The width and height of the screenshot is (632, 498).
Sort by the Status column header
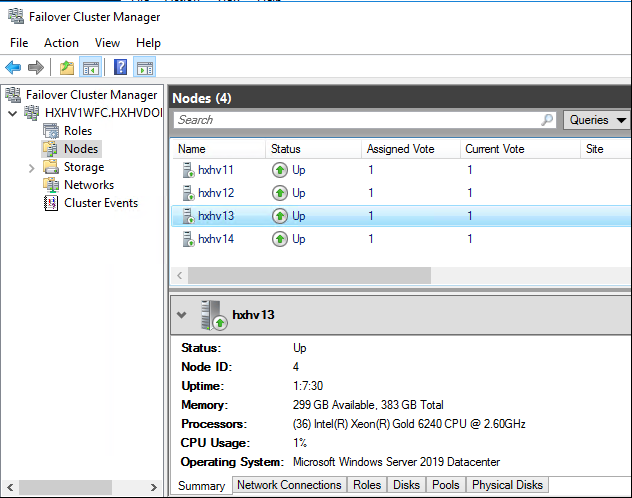[x=314, y=149]
